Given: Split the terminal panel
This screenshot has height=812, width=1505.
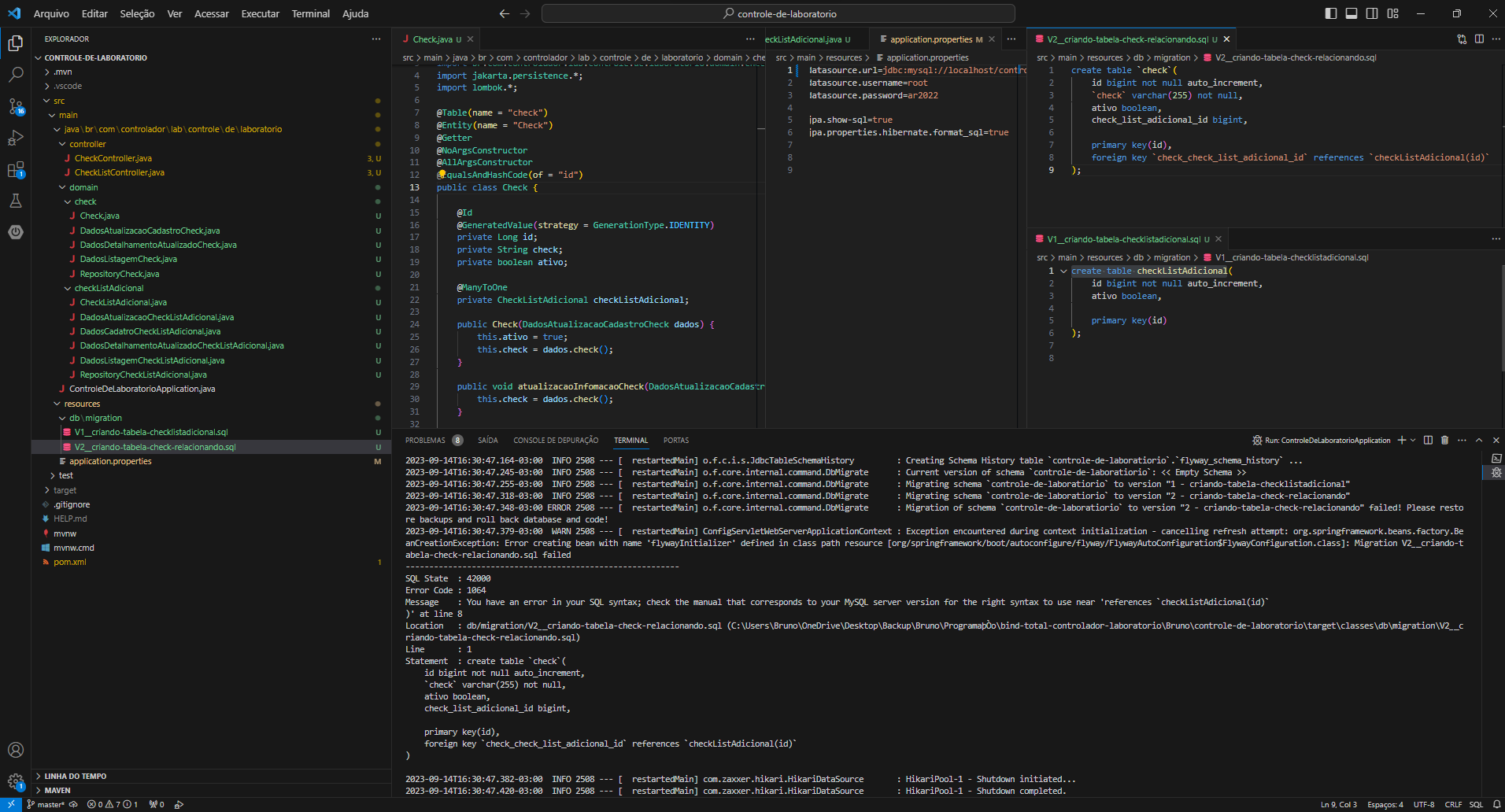Looking at the screenshot, I should click(x=1428, y=440).
